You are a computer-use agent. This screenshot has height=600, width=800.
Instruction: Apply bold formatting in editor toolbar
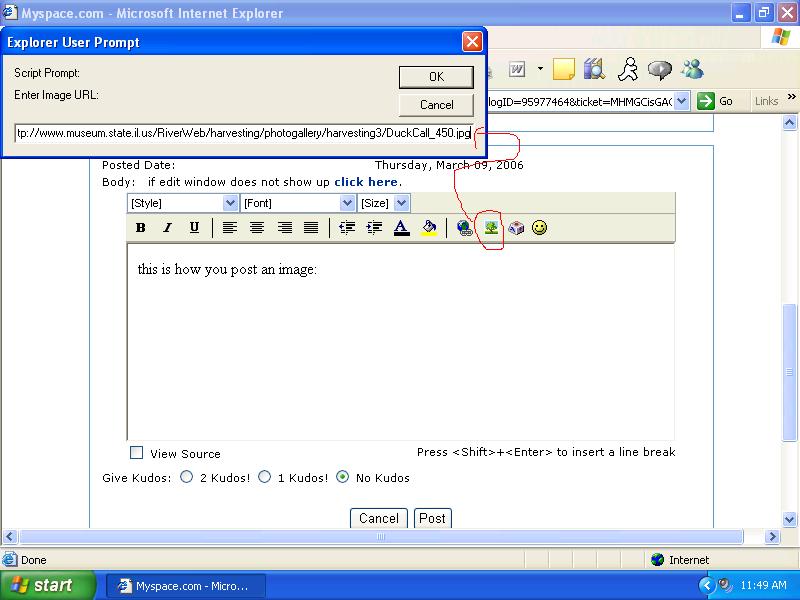coord(141,228)
